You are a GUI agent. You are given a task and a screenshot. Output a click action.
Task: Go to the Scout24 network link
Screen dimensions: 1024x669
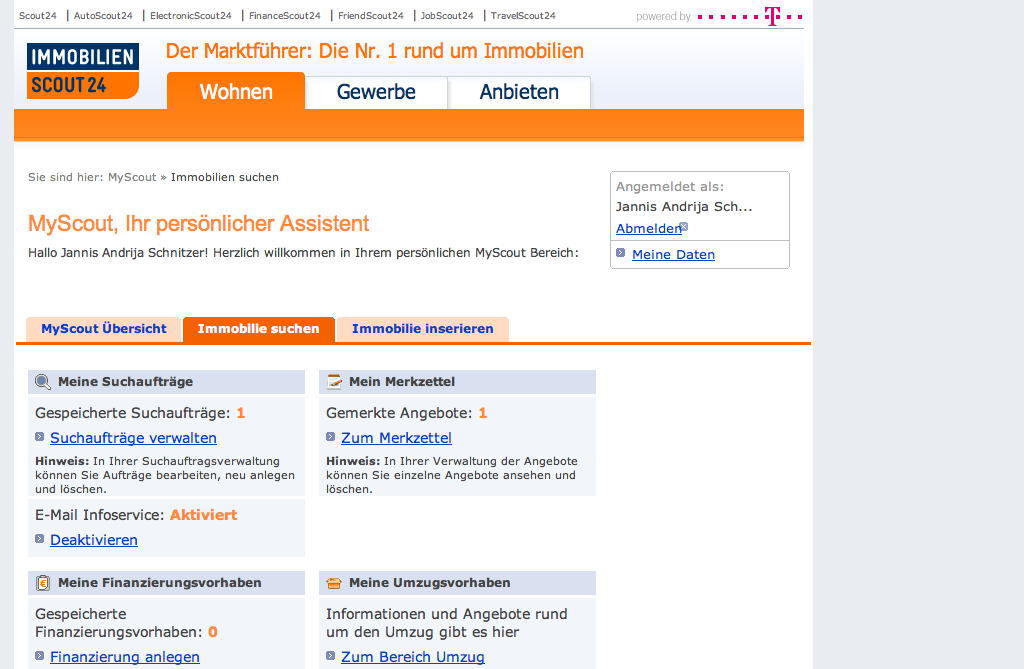point(38,16)
